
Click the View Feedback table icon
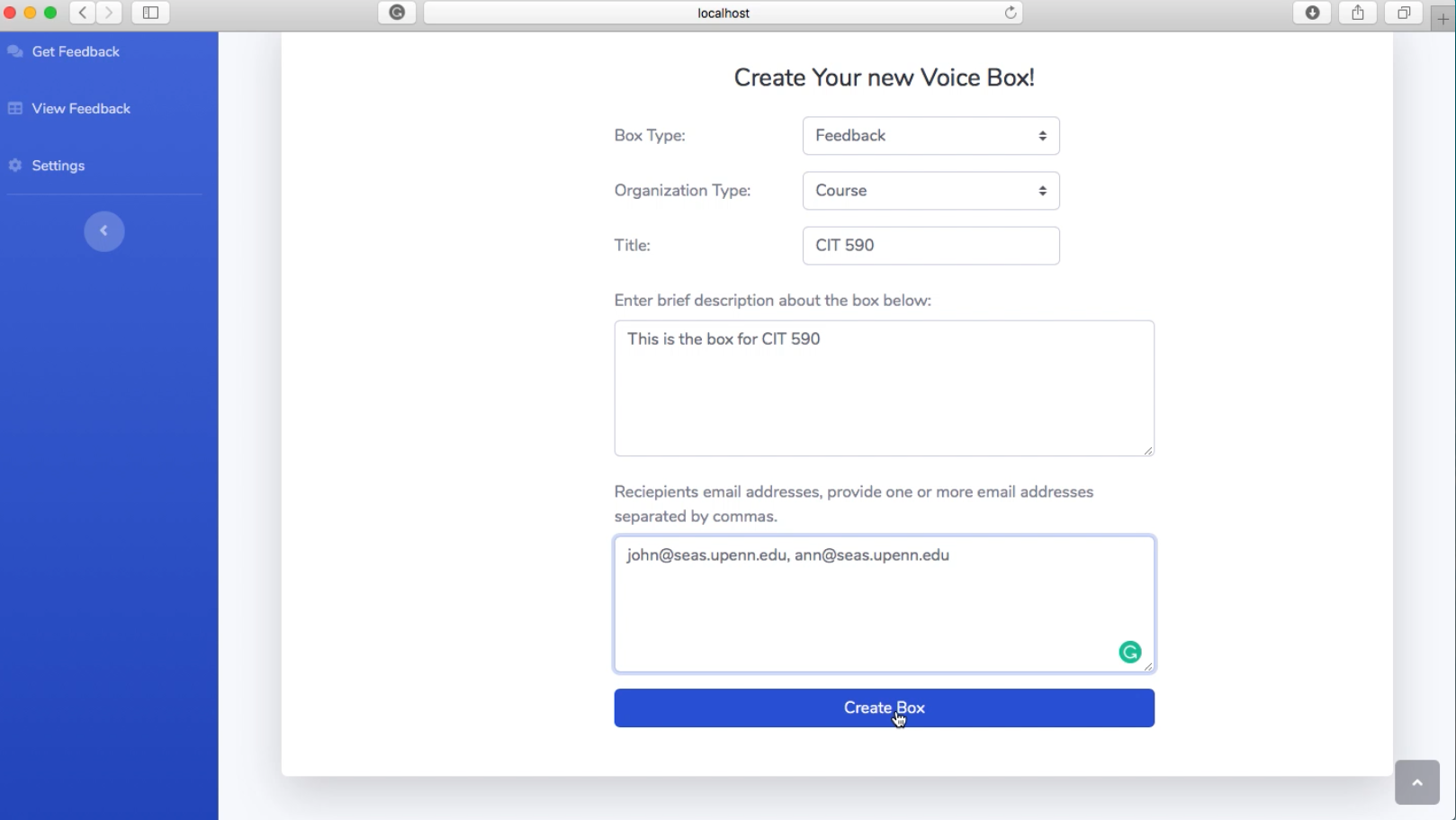pos(15,109)
